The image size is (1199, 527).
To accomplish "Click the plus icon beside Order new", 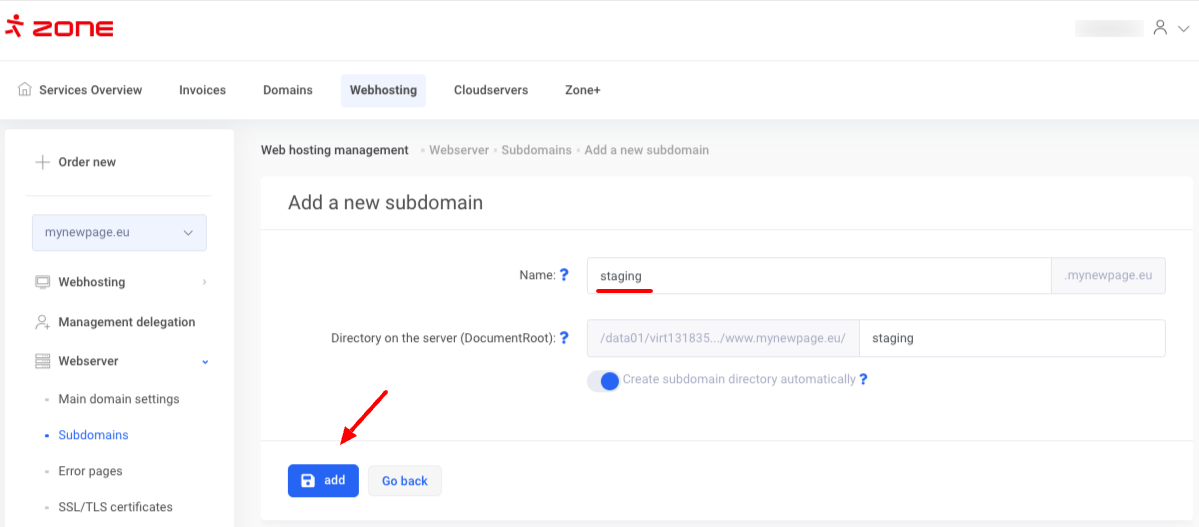I will pos(42,162).
